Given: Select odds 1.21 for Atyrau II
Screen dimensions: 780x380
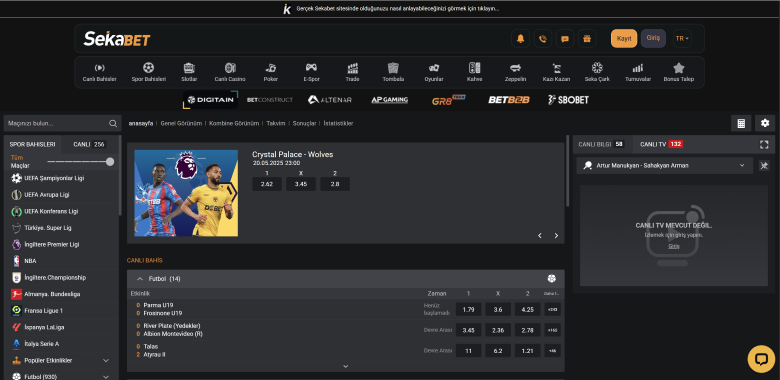Looking at the screenshot, I should point(527,351).
